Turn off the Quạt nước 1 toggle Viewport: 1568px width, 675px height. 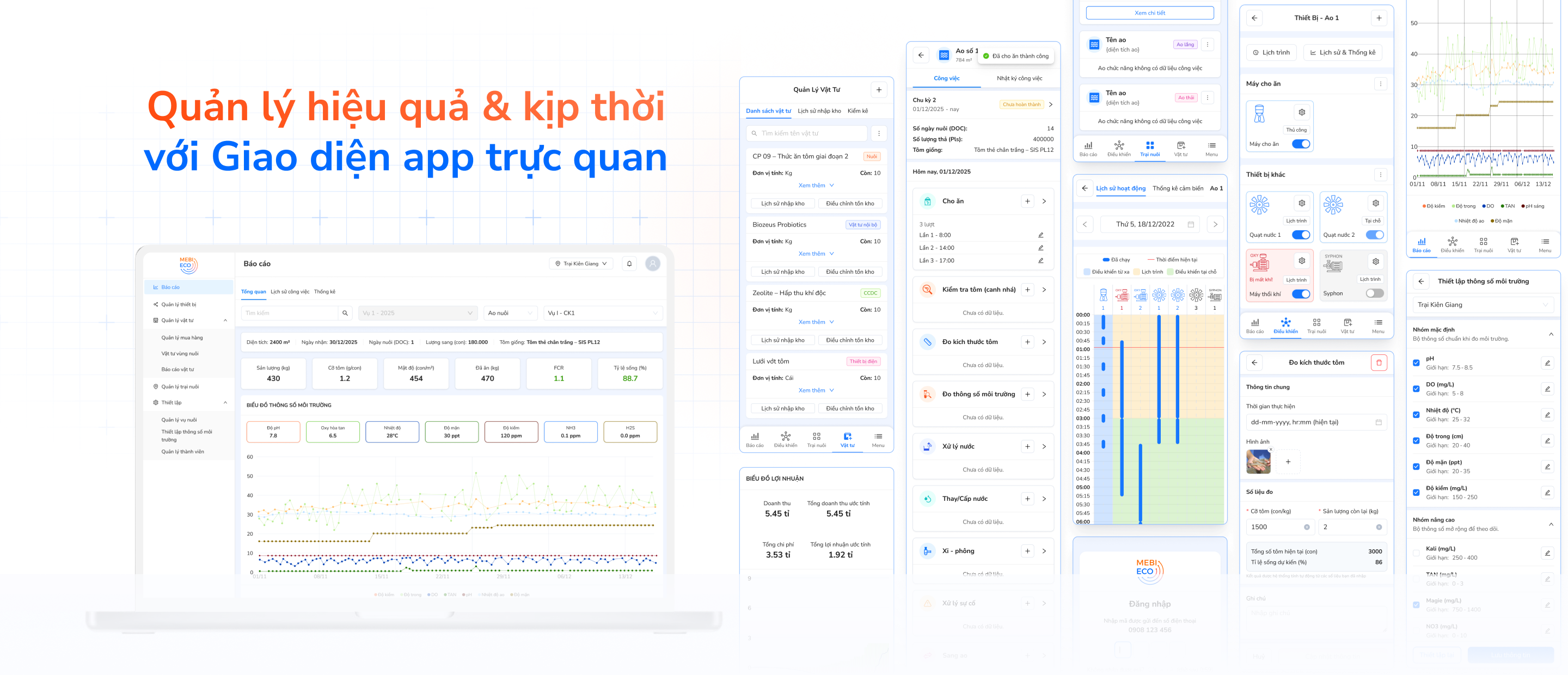click(1301, 235)
